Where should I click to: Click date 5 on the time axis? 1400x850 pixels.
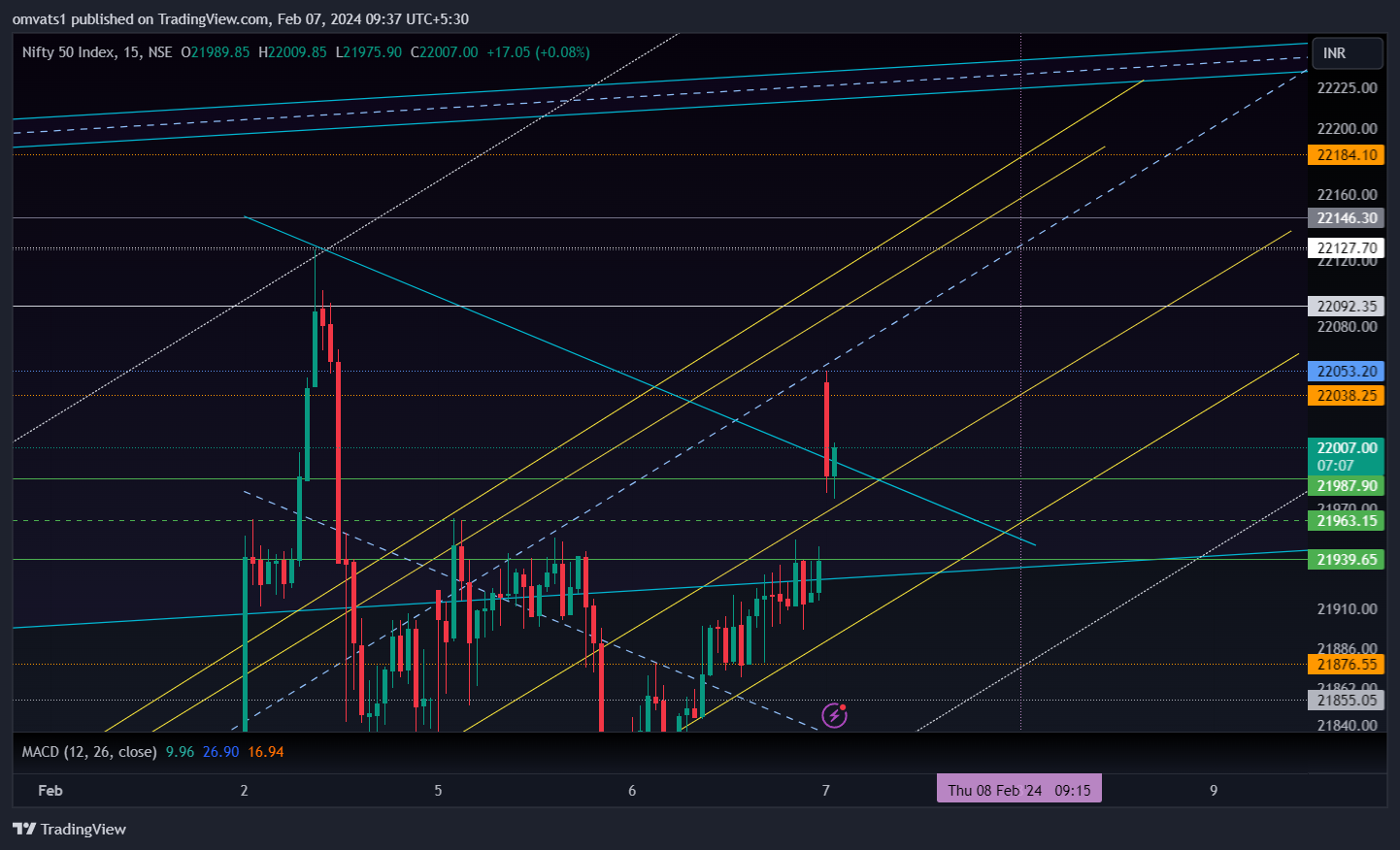pos(438,791)
